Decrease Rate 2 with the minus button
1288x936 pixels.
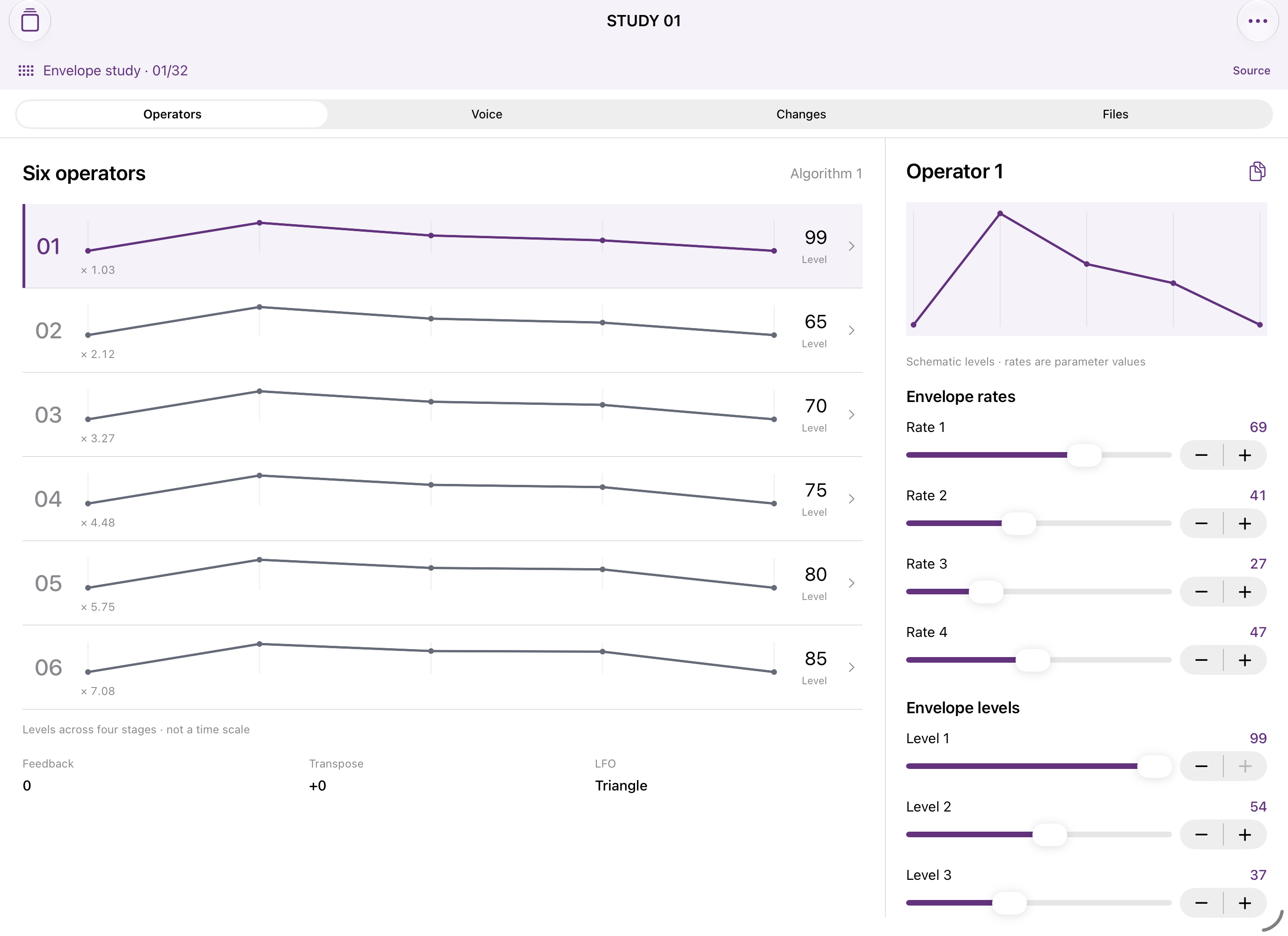click(x=1201, y=524)
